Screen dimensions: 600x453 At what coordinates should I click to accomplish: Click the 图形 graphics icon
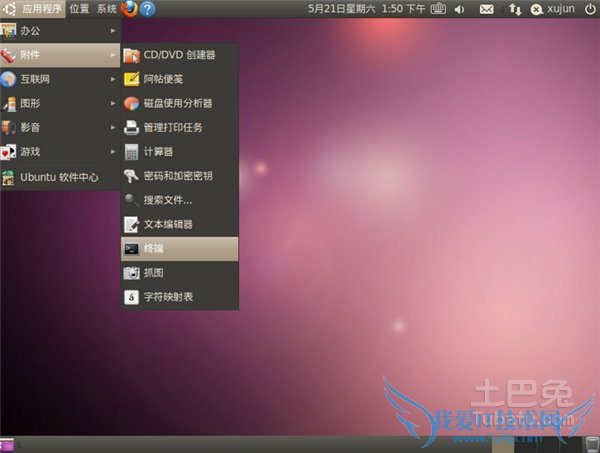click(x=10, y=104)
